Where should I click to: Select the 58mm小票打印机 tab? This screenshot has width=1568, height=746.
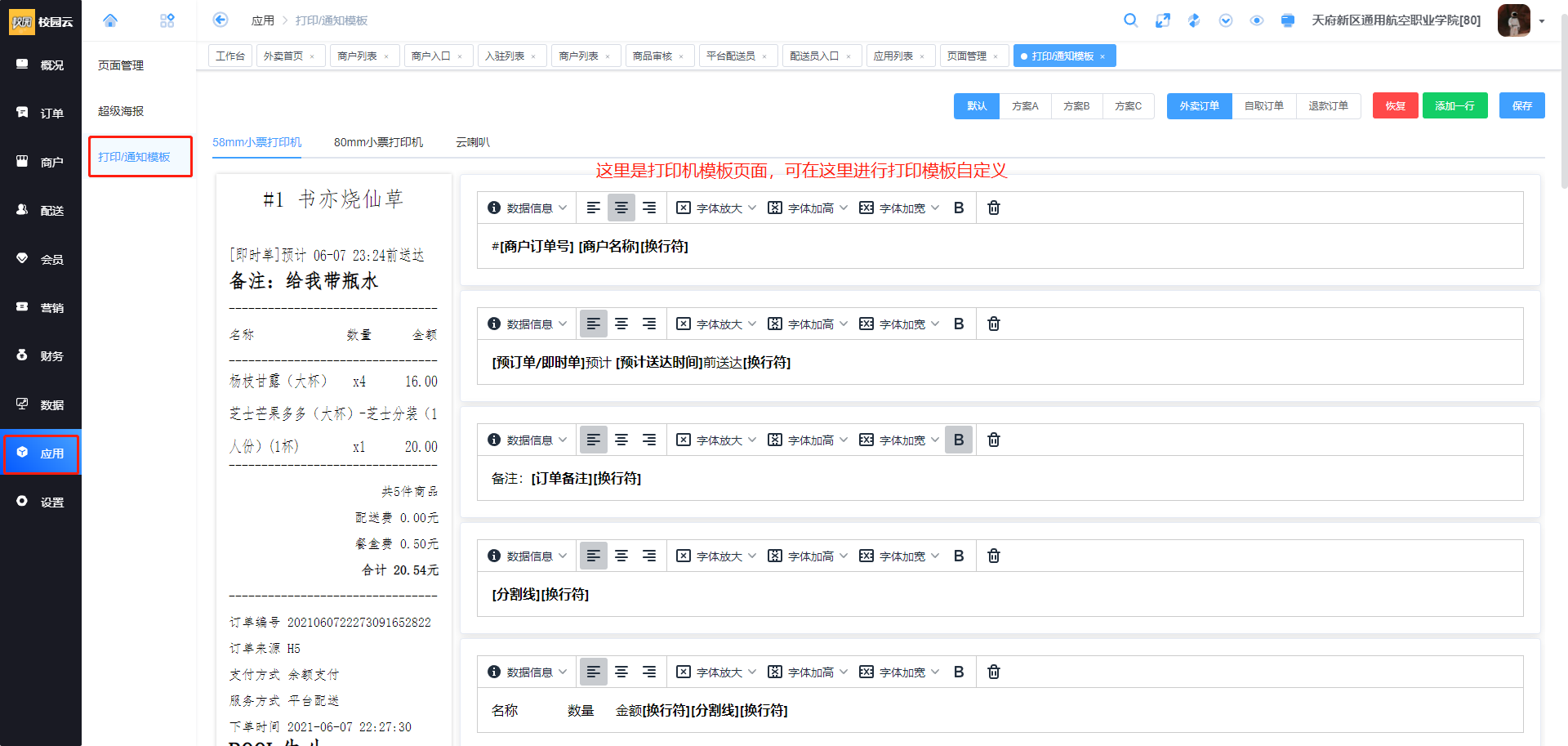pos(256,142)
